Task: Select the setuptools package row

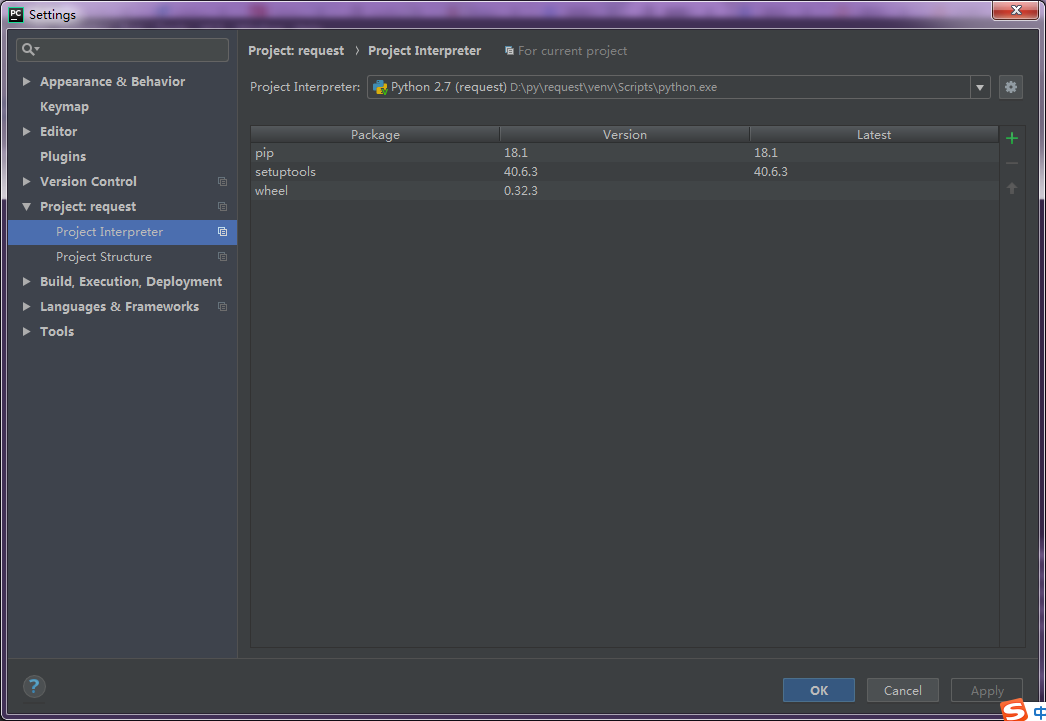Action: pyautogui.click(x=624, y=171)
